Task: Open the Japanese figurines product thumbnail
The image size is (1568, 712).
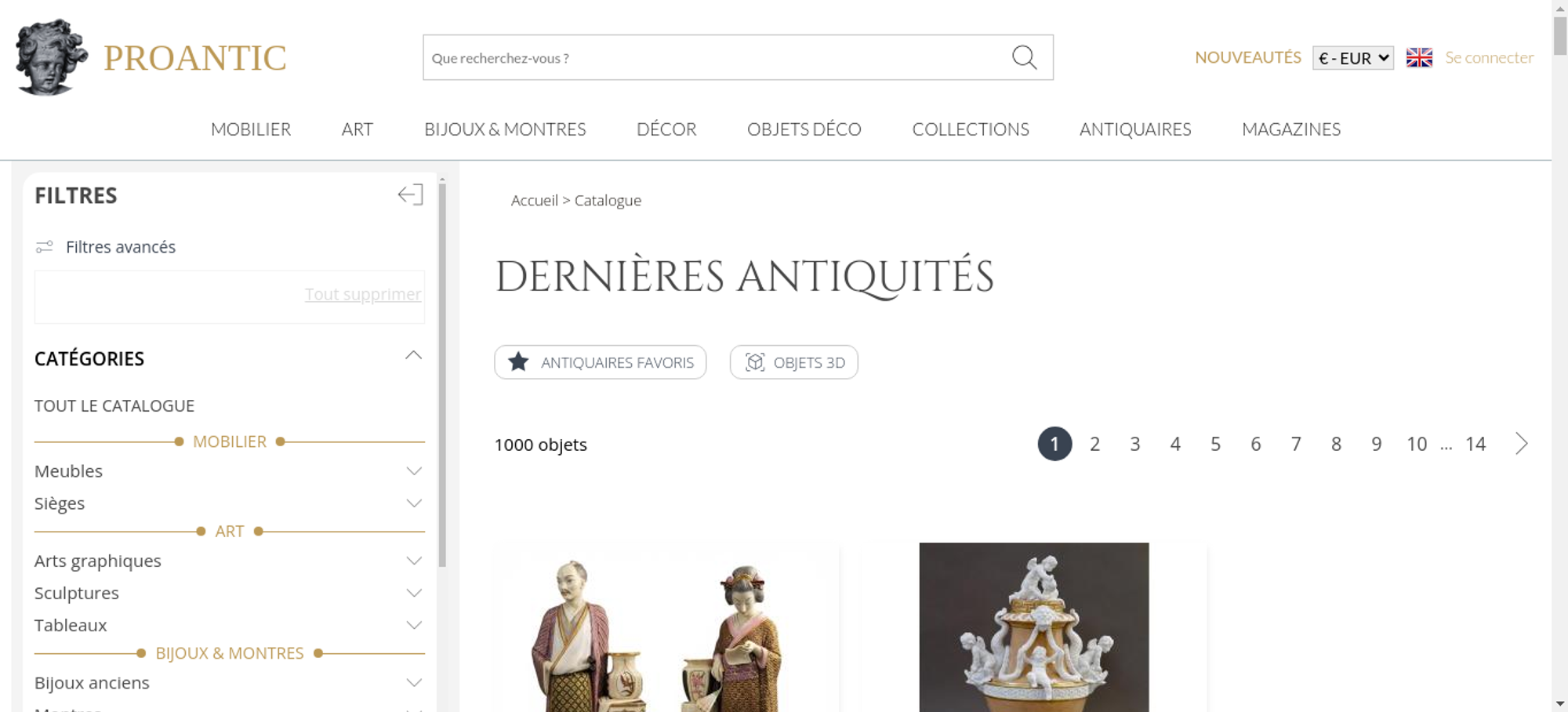Action: click(667, 627)
